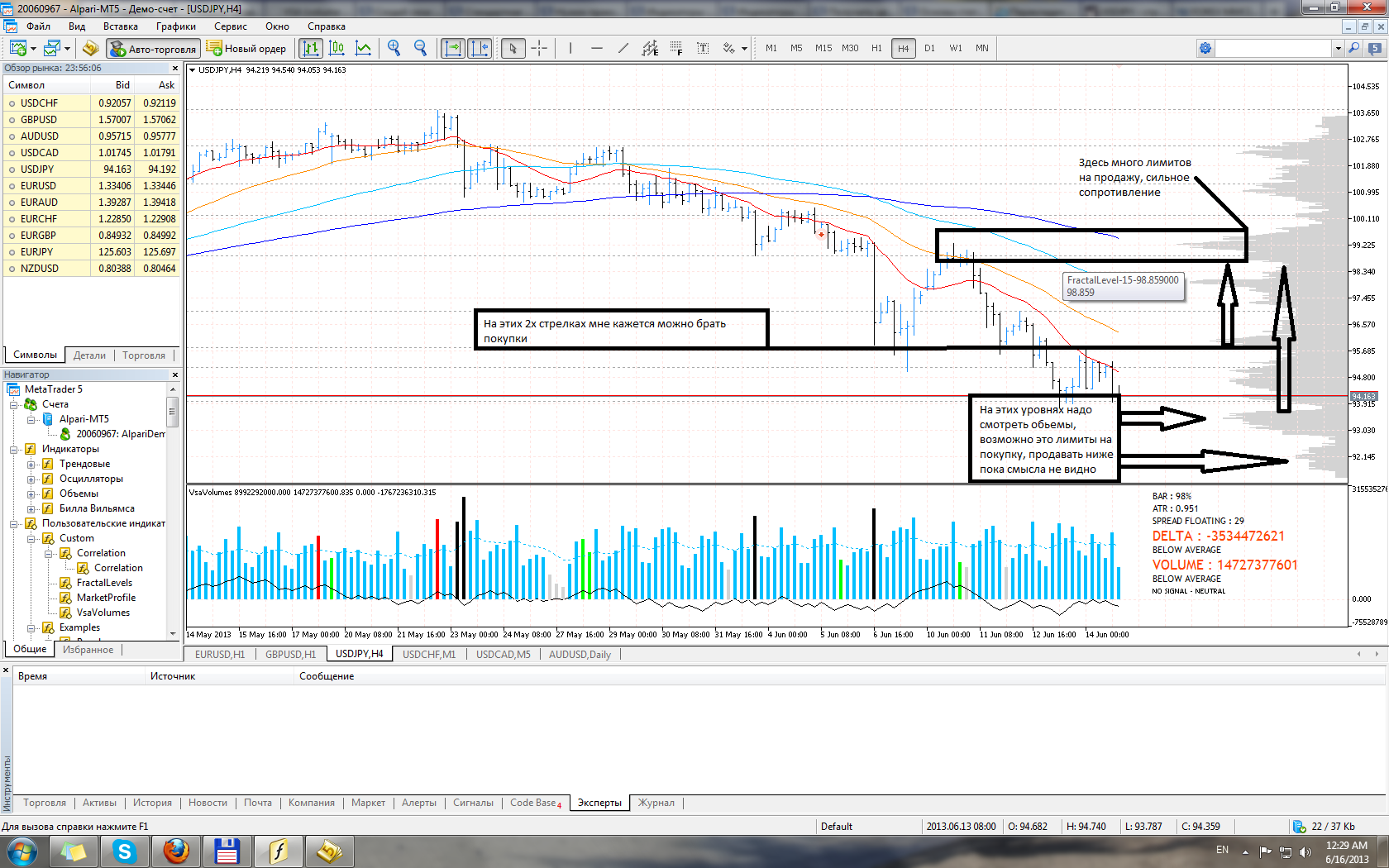
Task: Switch chart to line chart icon
Action: click(x=363, y=48)
